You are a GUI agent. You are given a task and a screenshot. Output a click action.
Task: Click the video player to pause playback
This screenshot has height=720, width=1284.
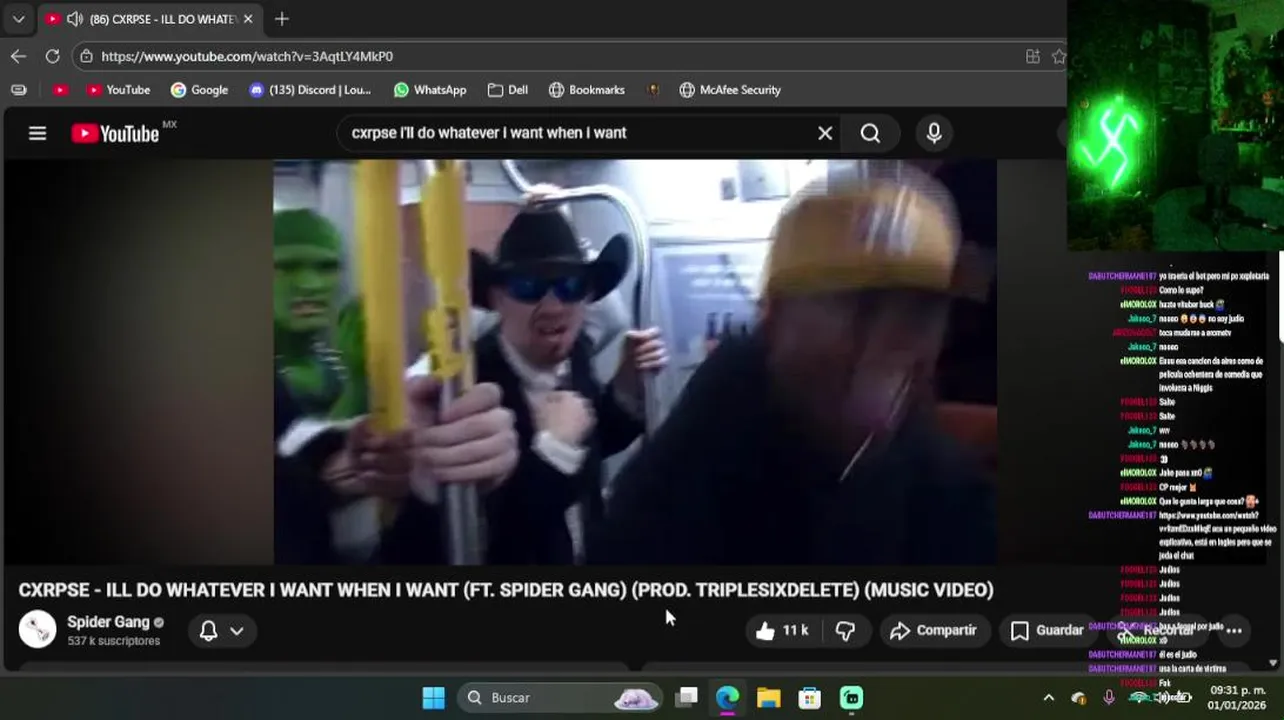(635, 362)
